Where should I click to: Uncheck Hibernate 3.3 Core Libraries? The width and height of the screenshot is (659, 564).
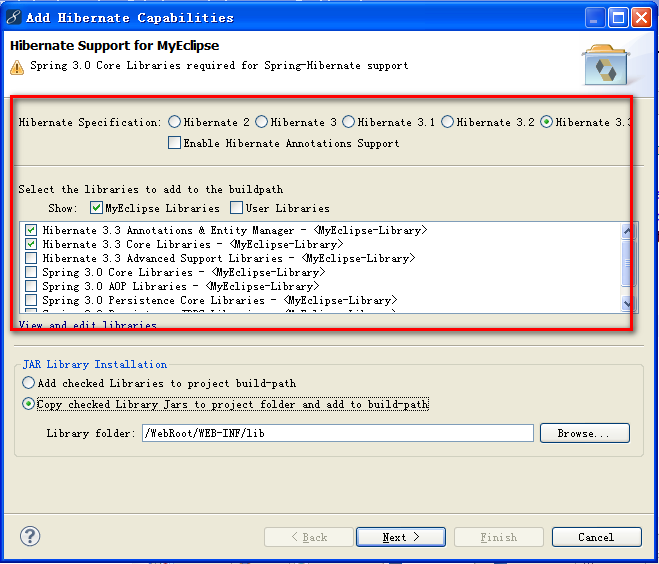click(x=31, y=244)
